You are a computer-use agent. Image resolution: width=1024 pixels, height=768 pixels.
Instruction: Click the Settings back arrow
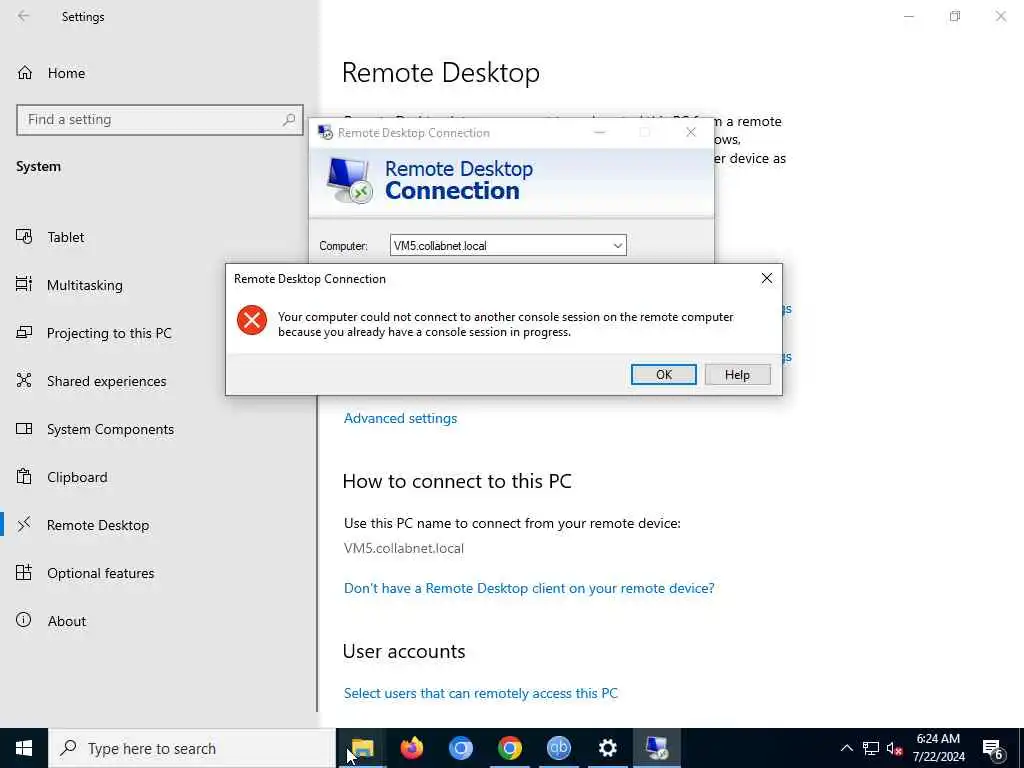click(x=24, y=16)
